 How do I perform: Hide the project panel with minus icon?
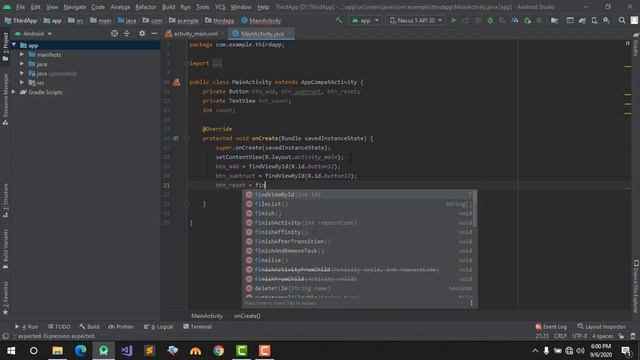point(154,33)
